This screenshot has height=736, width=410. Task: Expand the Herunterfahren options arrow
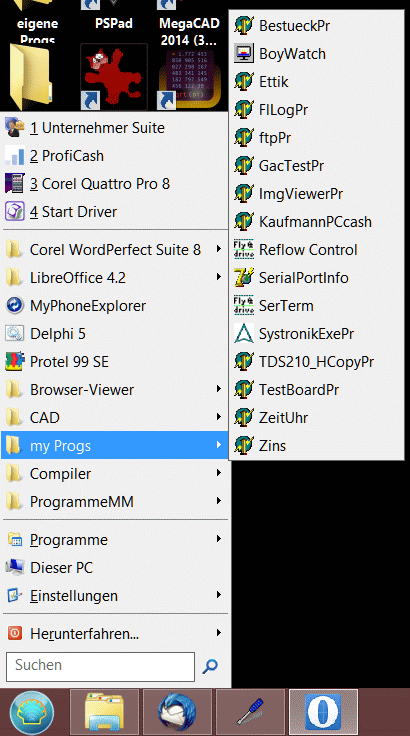pos(219,633)
